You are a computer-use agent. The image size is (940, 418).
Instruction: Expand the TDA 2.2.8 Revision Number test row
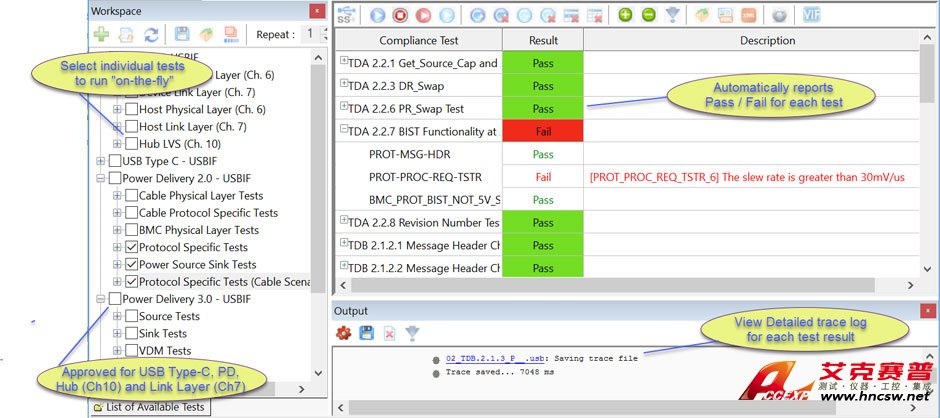[344, 222]
